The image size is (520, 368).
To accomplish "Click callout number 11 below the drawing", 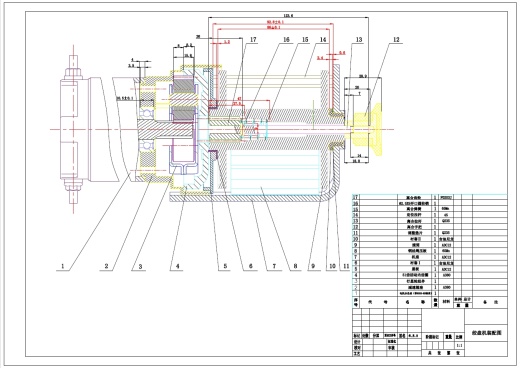I will [346, 266].
